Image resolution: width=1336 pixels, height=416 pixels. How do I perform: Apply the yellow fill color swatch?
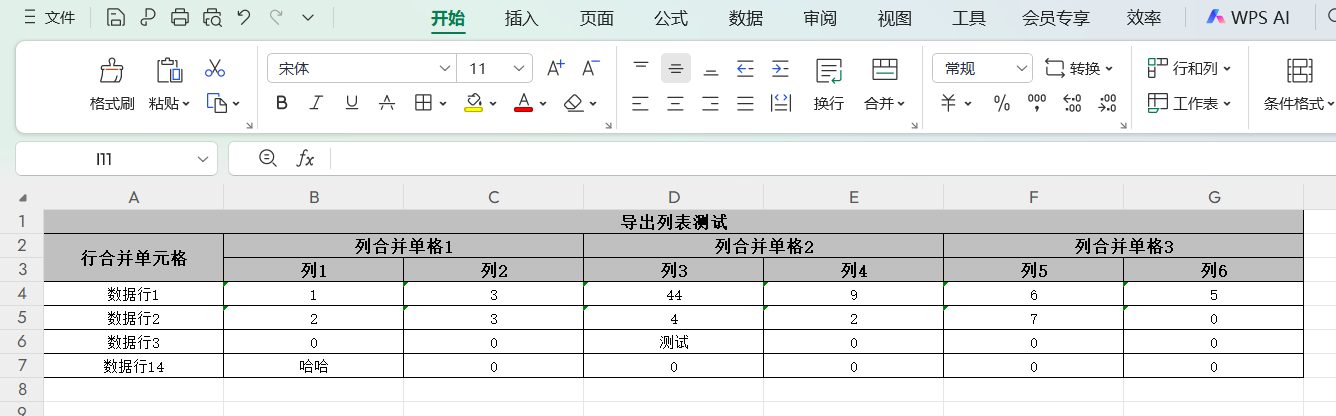tap(473, 103)
